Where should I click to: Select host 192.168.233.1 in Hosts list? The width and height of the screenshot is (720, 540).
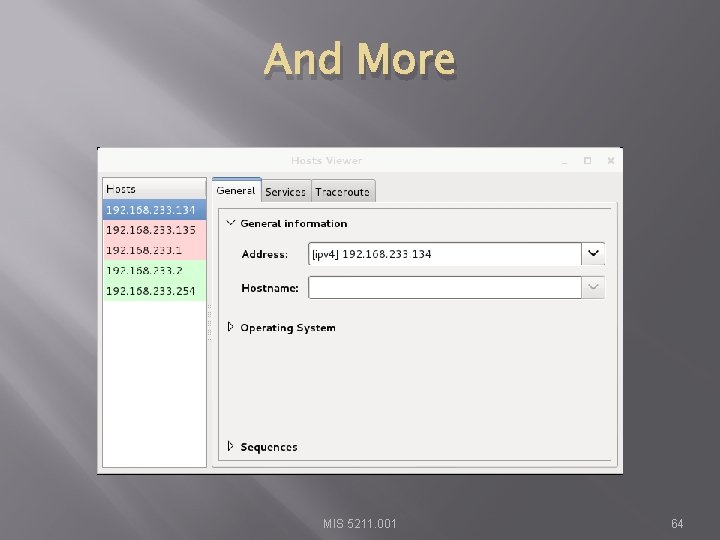pos(154,250)
